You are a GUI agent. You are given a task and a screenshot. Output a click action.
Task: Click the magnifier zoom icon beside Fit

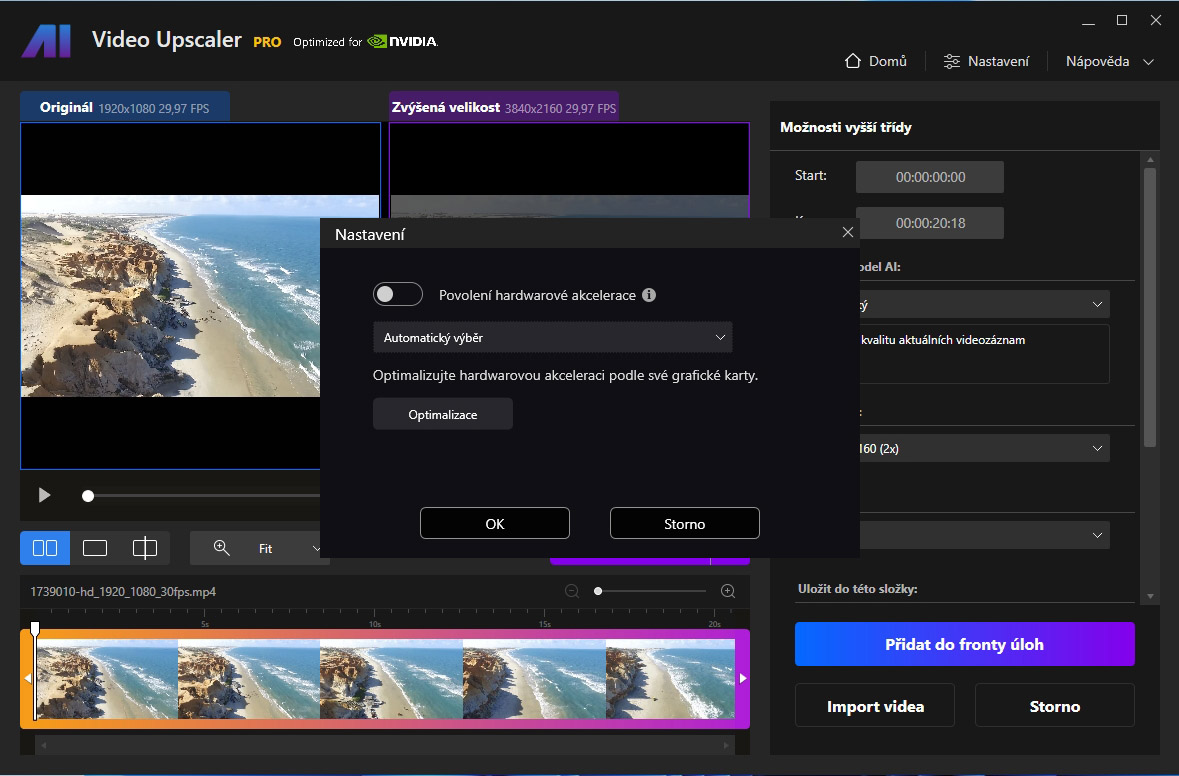[222, 548]
